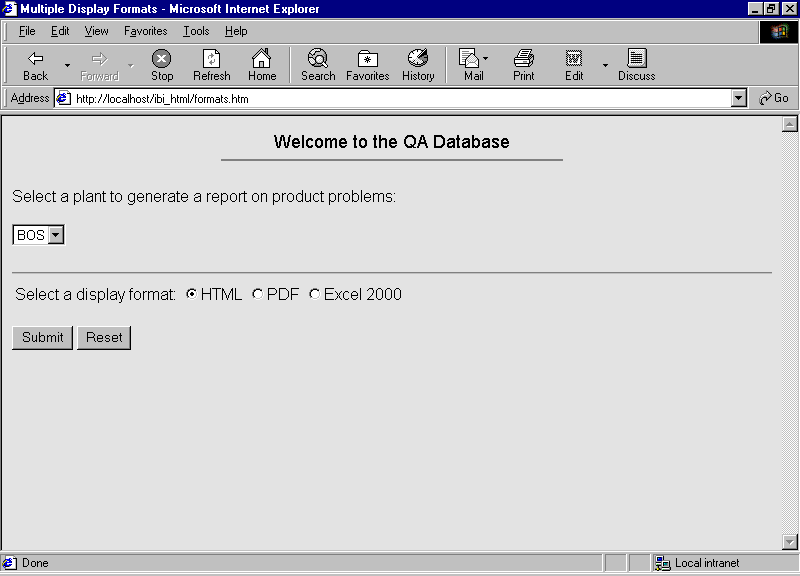This screenshot has width=800, height=576.
Task: Go to the Home page icon
Action: click(262, 65)
